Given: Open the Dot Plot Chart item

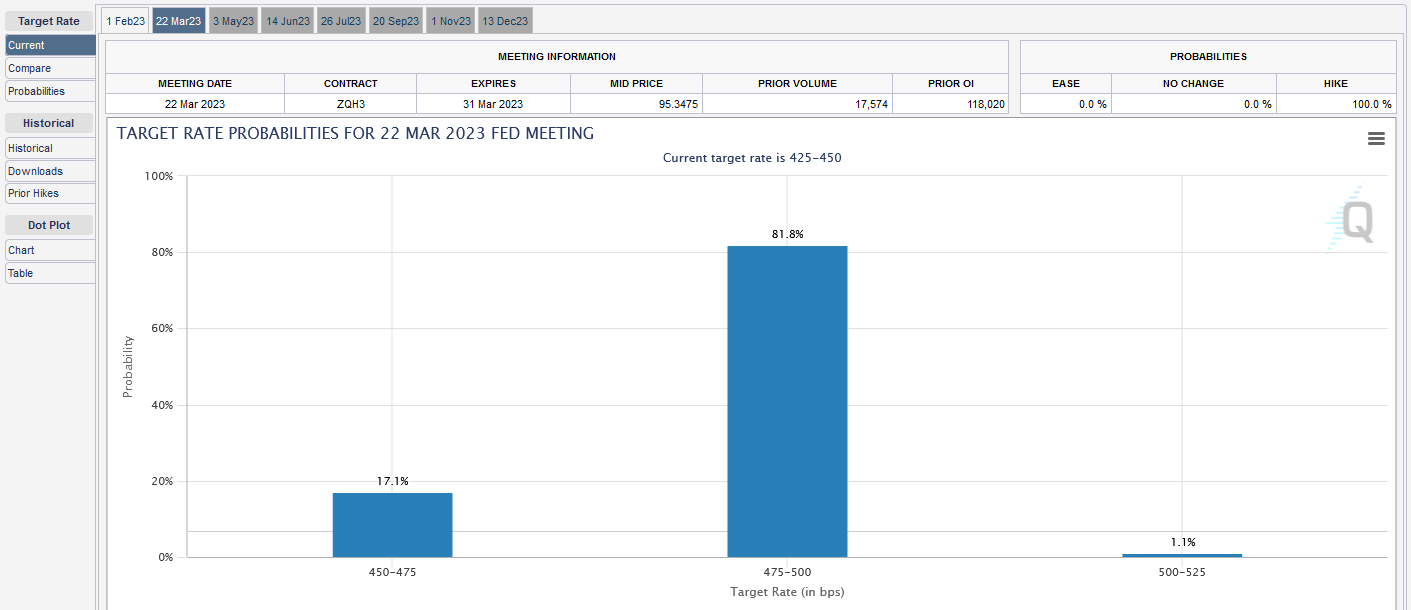Looking at the screenshot, I should (x=50, y=250).
